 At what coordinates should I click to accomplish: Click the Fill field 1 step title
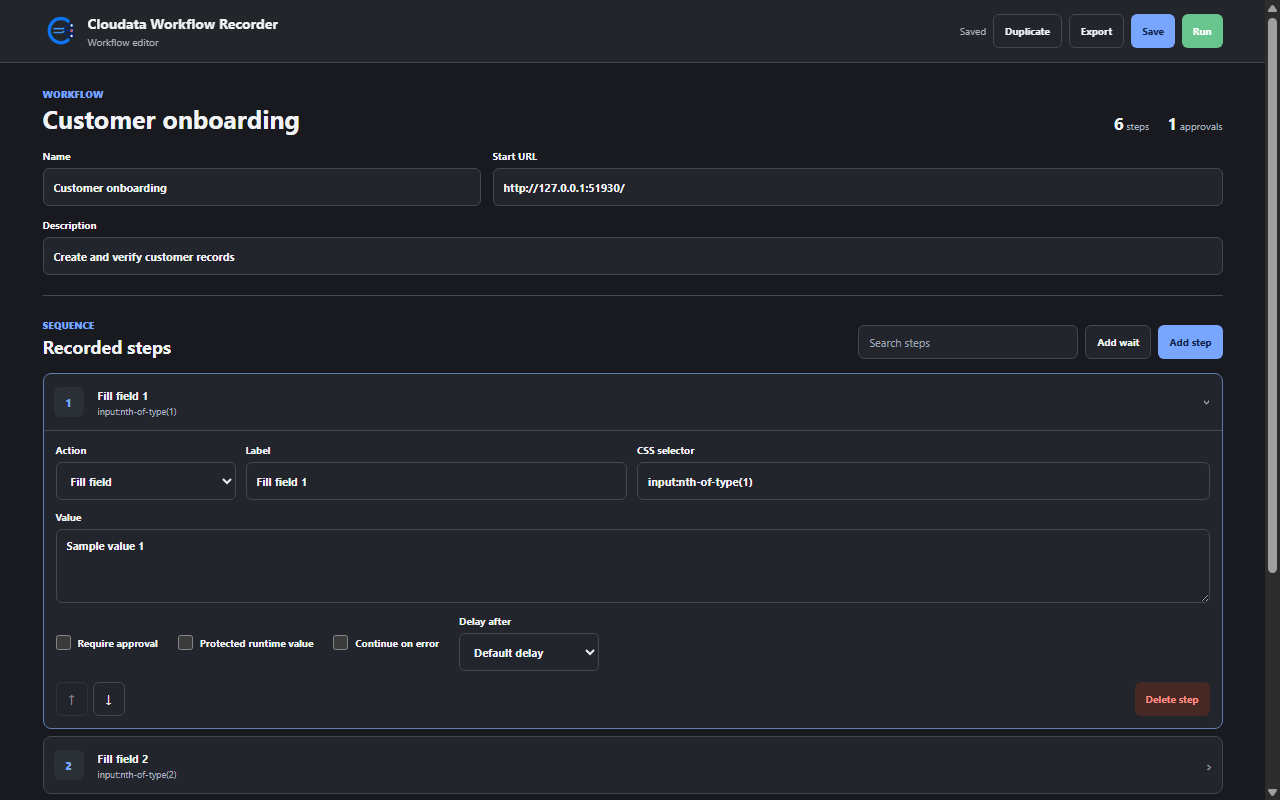click(123, 396)
